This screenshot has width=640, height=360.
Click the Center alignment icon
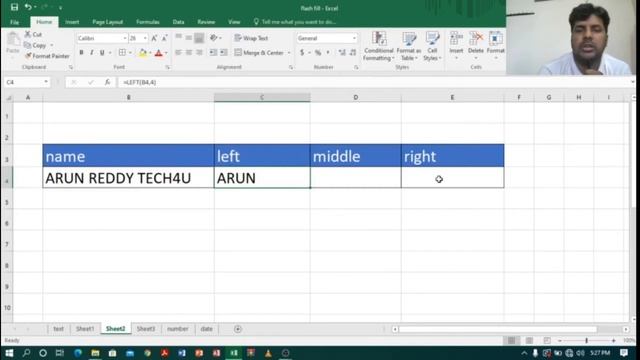(x=189, y=53)
